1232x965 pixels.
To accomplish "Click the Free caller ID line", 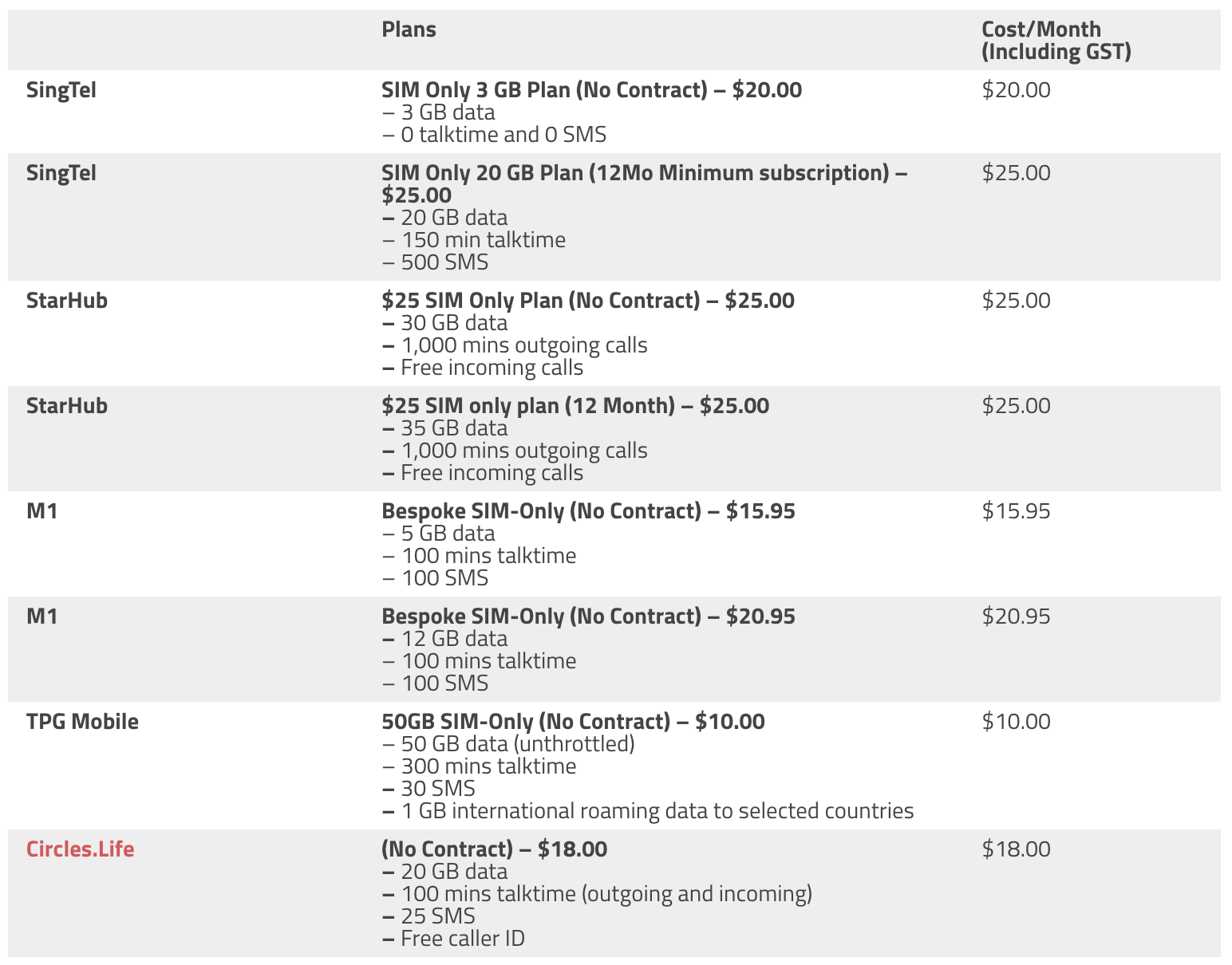I will click(x=453, y=939).
